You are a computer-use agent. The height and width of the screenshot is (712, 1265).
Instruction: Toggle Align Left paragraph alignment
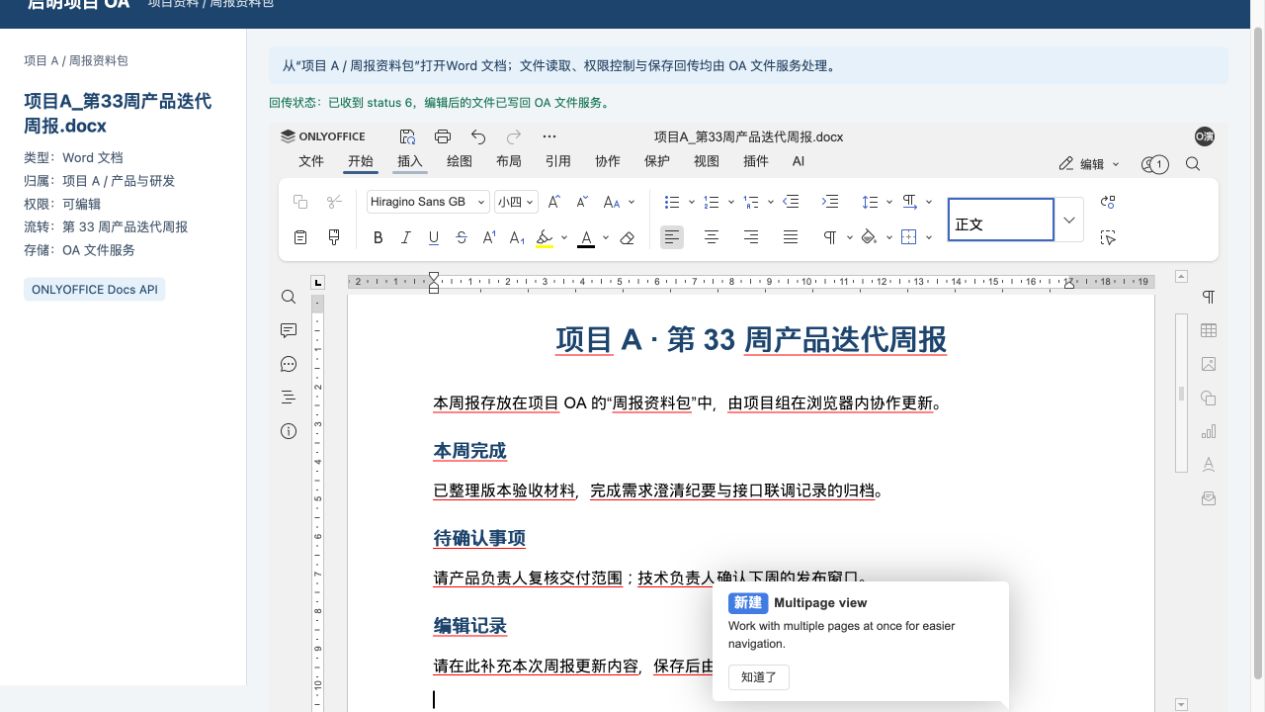pos(672,237)
